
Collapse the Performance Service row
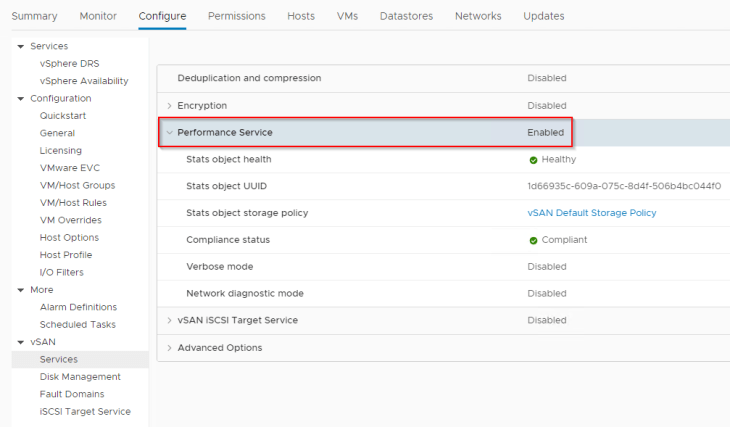click(170, 132)
